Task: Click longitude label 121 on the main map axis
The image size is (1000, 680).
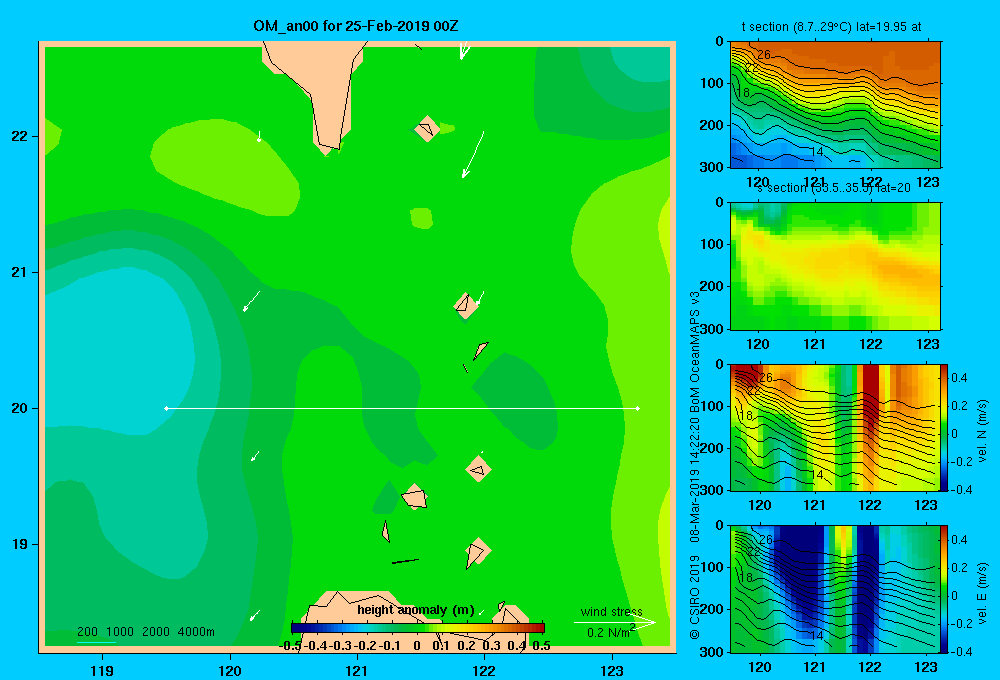Action: [x=357, y=670]
